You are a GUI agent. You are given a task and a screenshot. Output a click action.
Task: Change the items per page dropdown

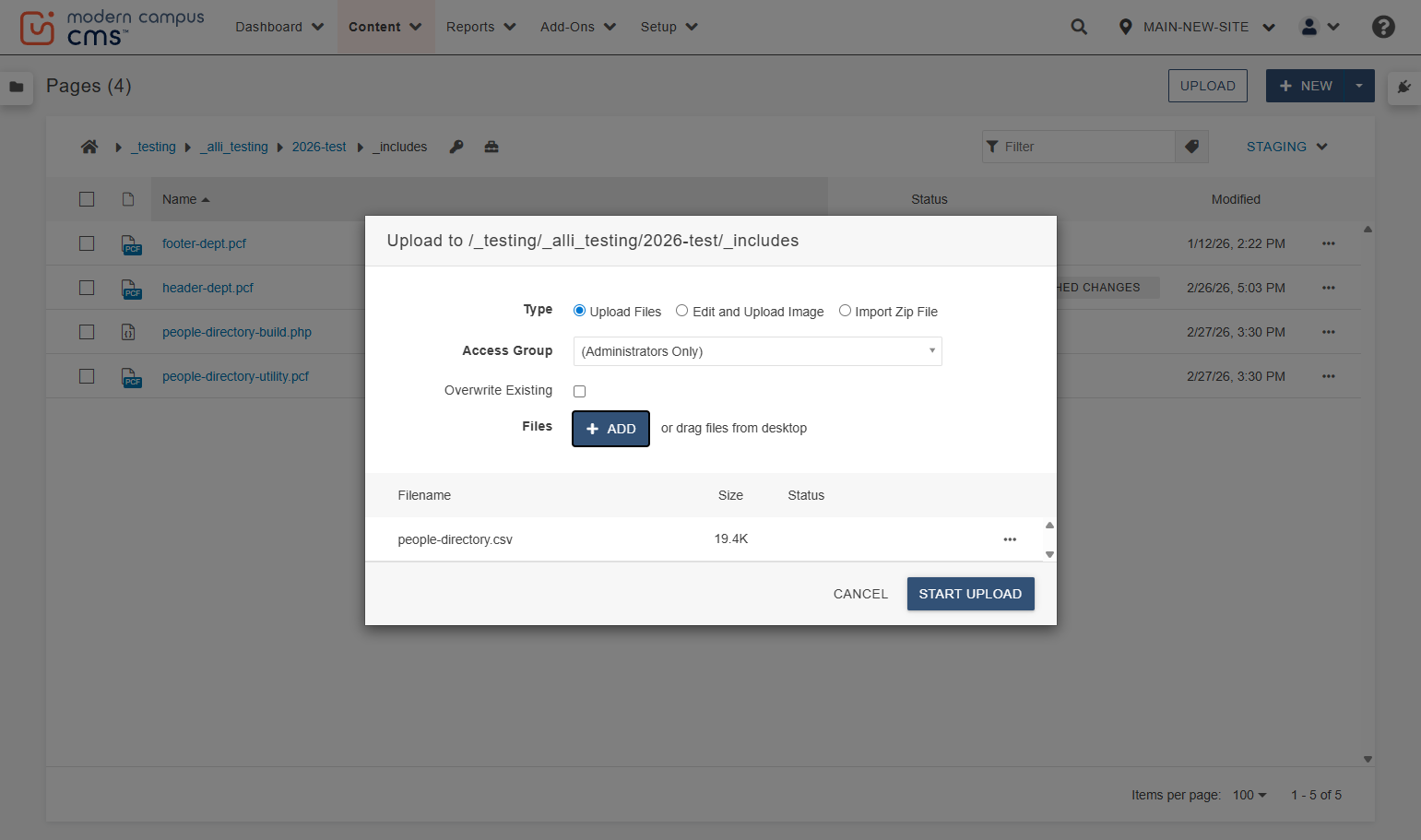click(1249, 795)
